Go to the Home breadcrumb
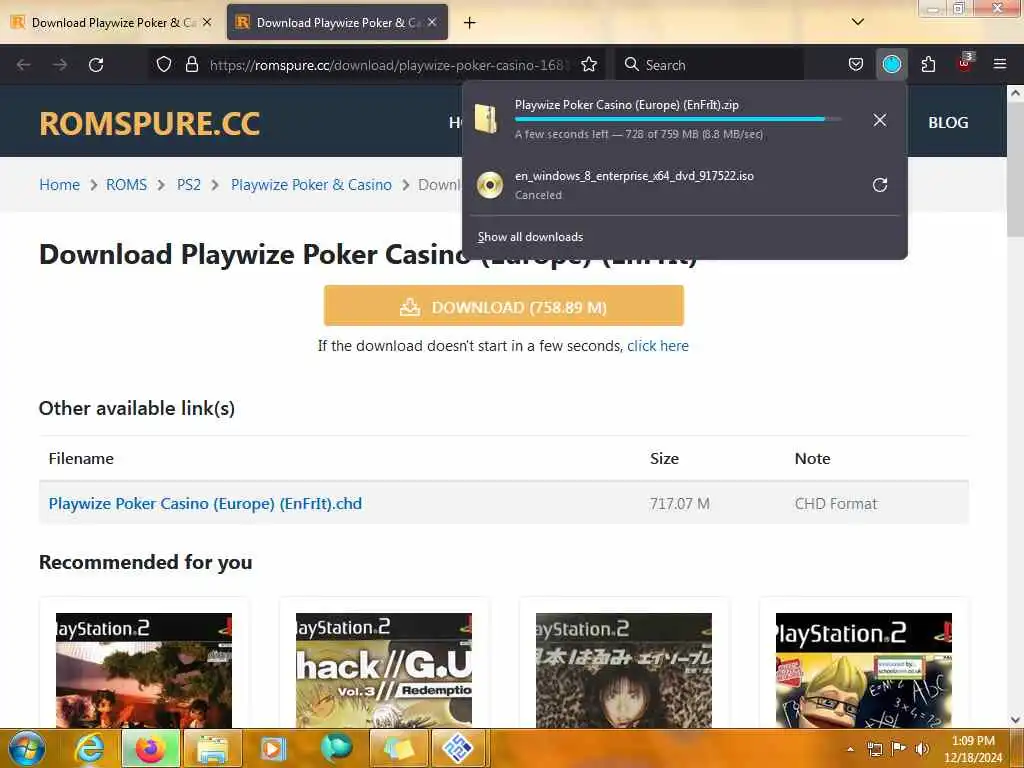The height and width of the screenshot is (768, 1024). click(59, 185)
